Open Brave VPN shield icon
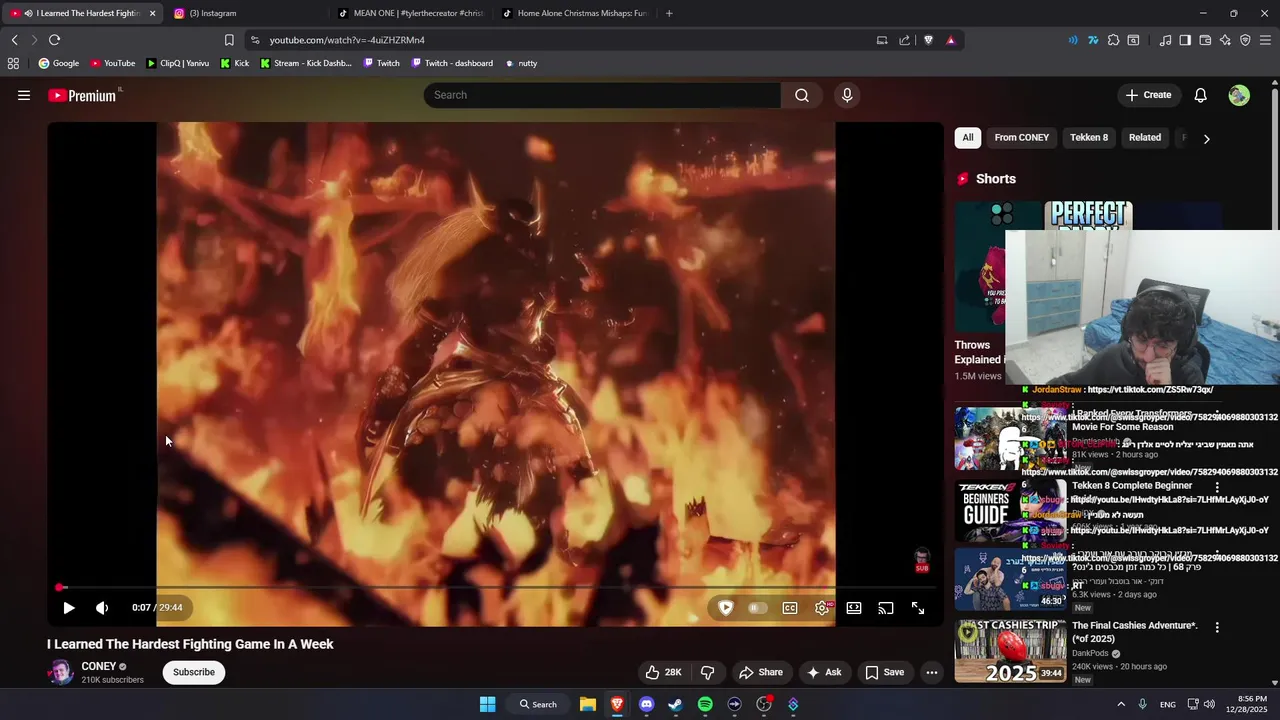The height and width of the screenshot is (720, 1280). tap(1245, 40)
